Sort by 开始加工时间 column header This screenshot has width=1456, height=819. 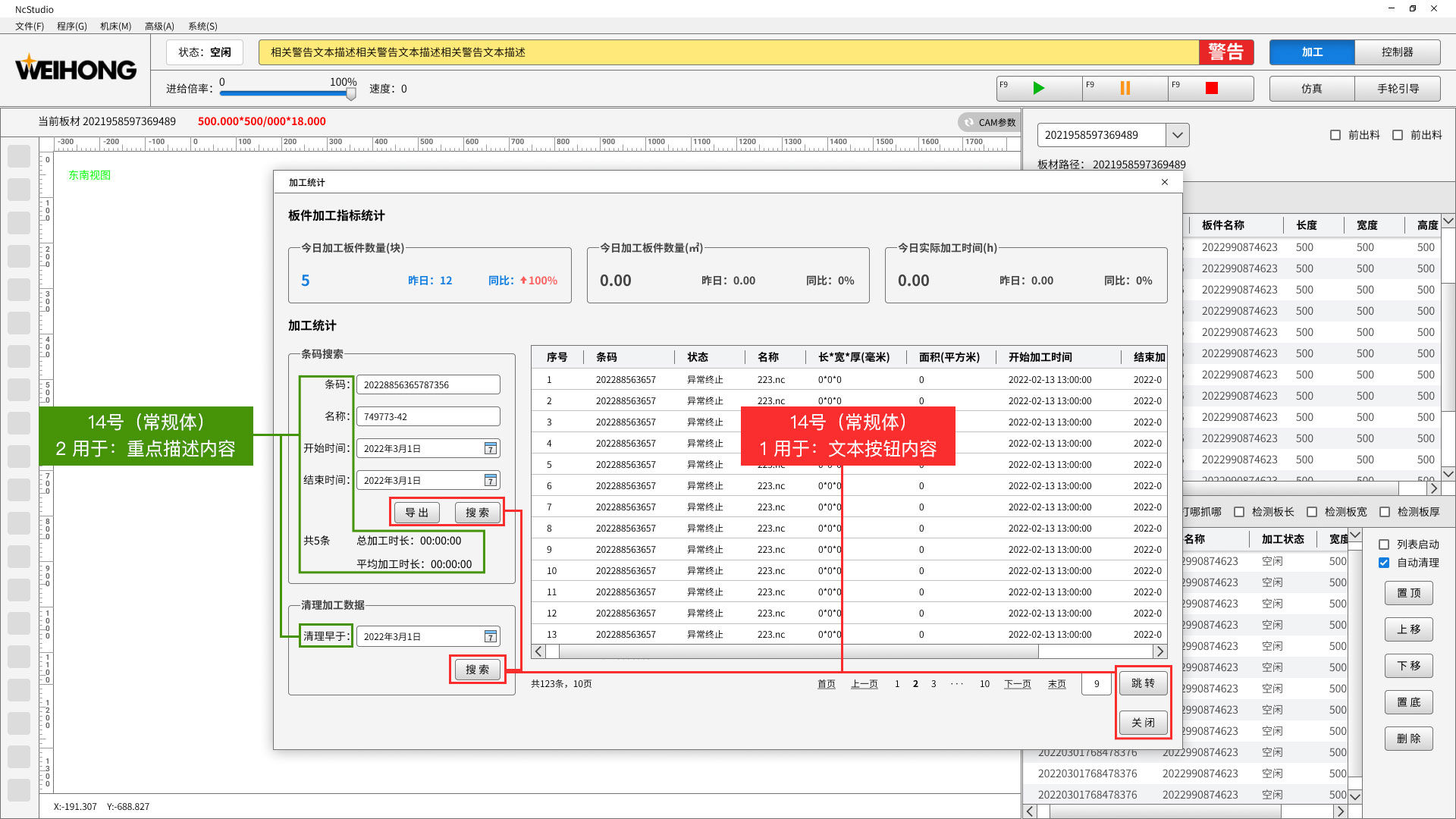tap(1040, 357)
